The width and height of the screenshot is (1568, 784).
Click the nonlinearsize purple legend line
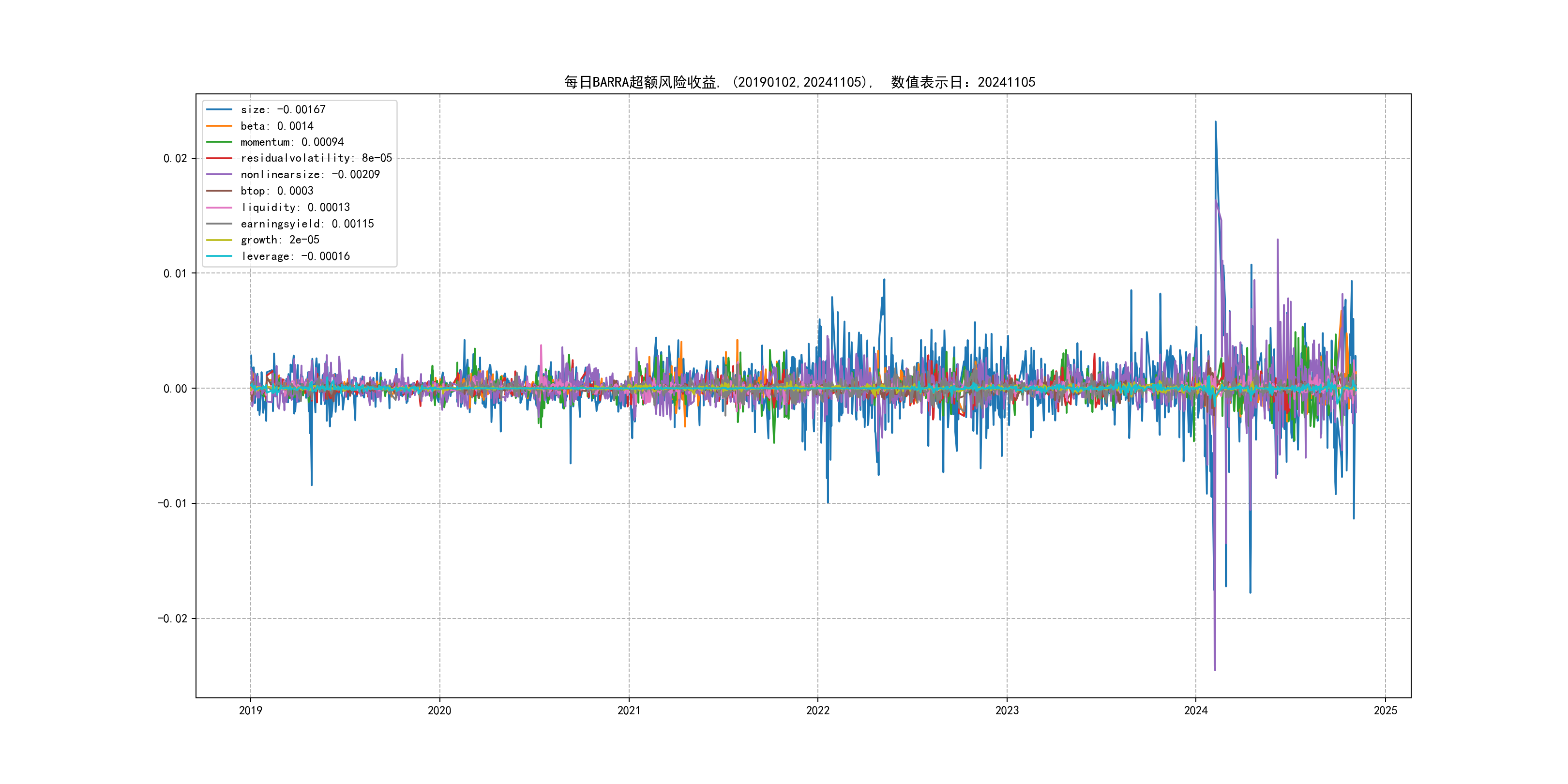tap(219, 175)
